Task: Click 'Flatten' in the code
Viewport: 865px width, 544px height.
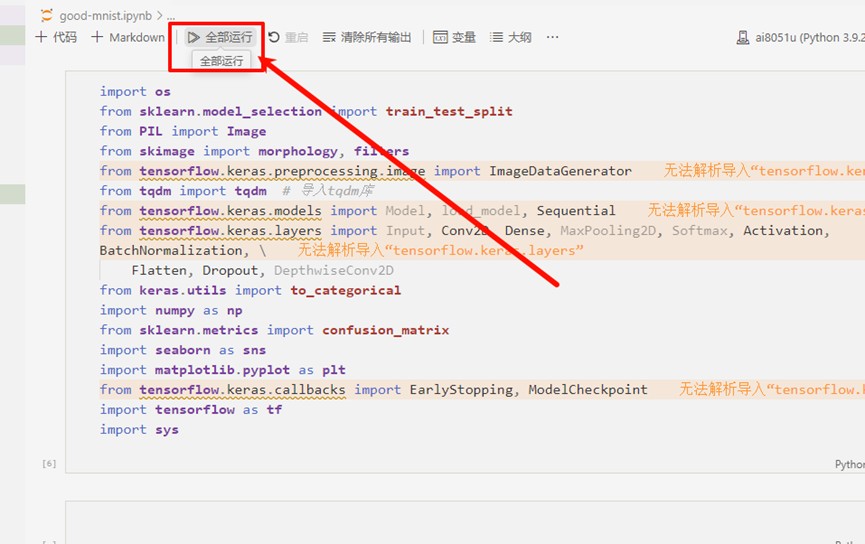Action: coord(159,270)
